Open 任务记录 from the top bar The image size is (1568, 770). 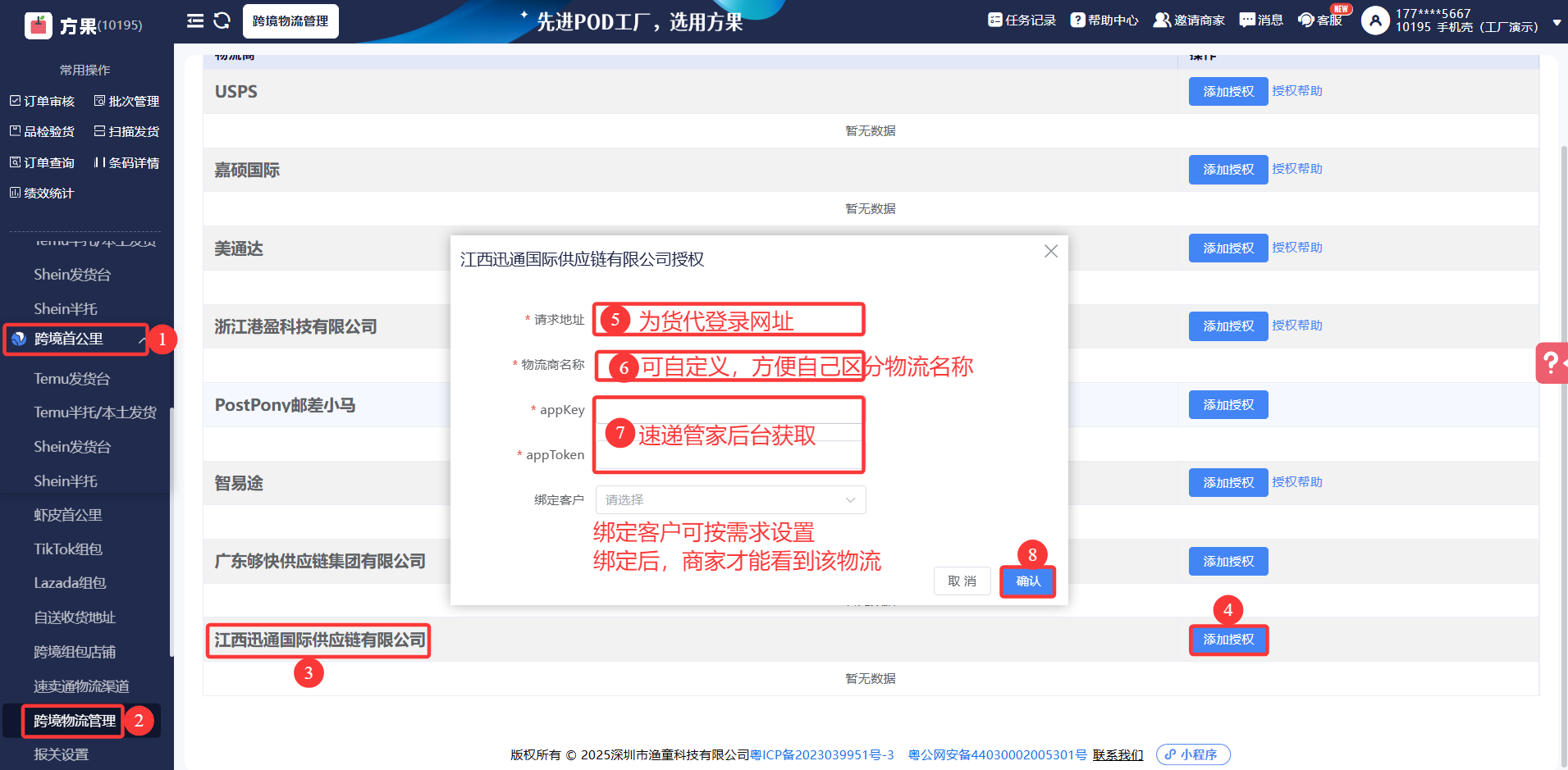(x=1022, y=21)
